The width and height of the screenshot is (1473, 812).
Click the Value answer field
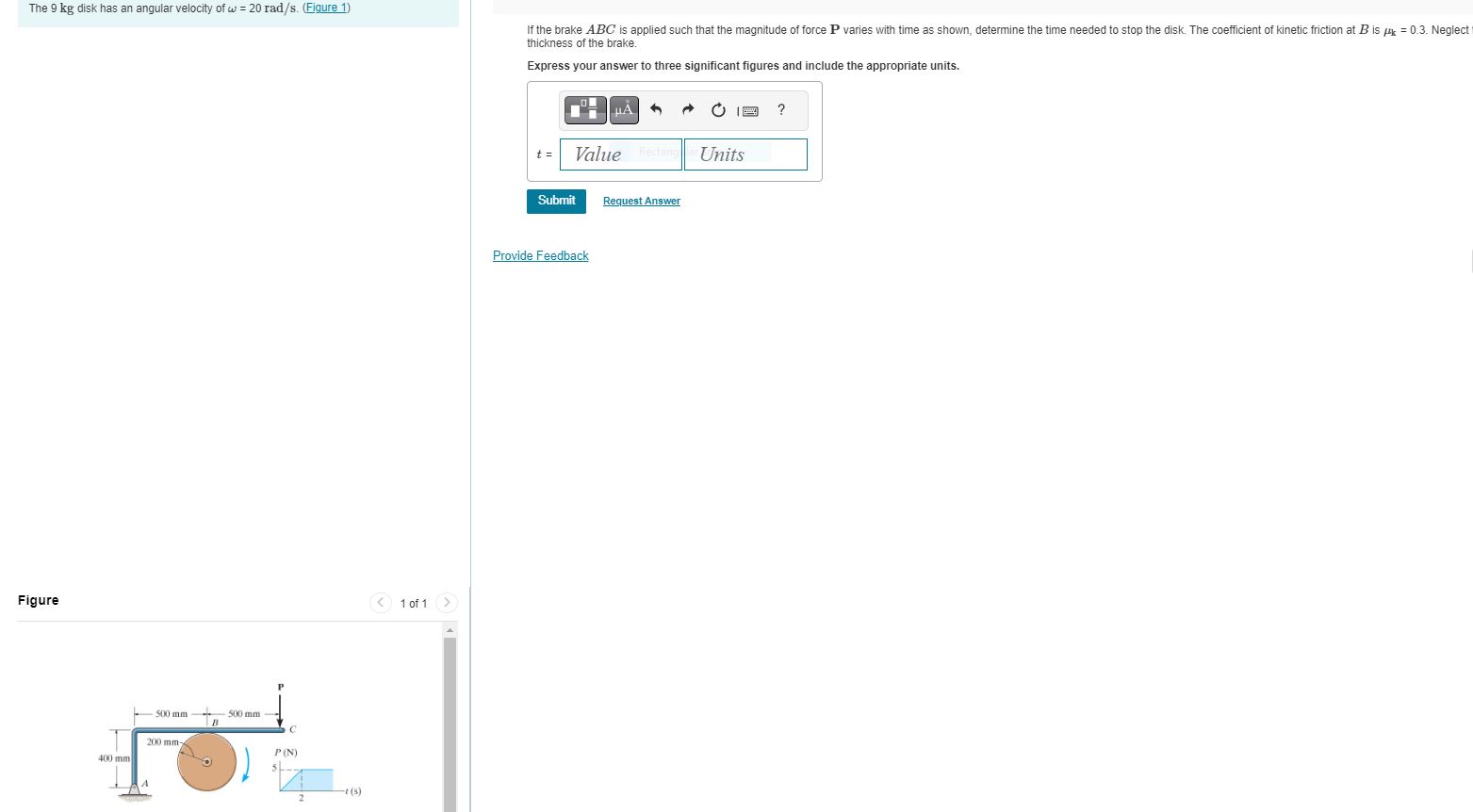[x=620, y=154]
